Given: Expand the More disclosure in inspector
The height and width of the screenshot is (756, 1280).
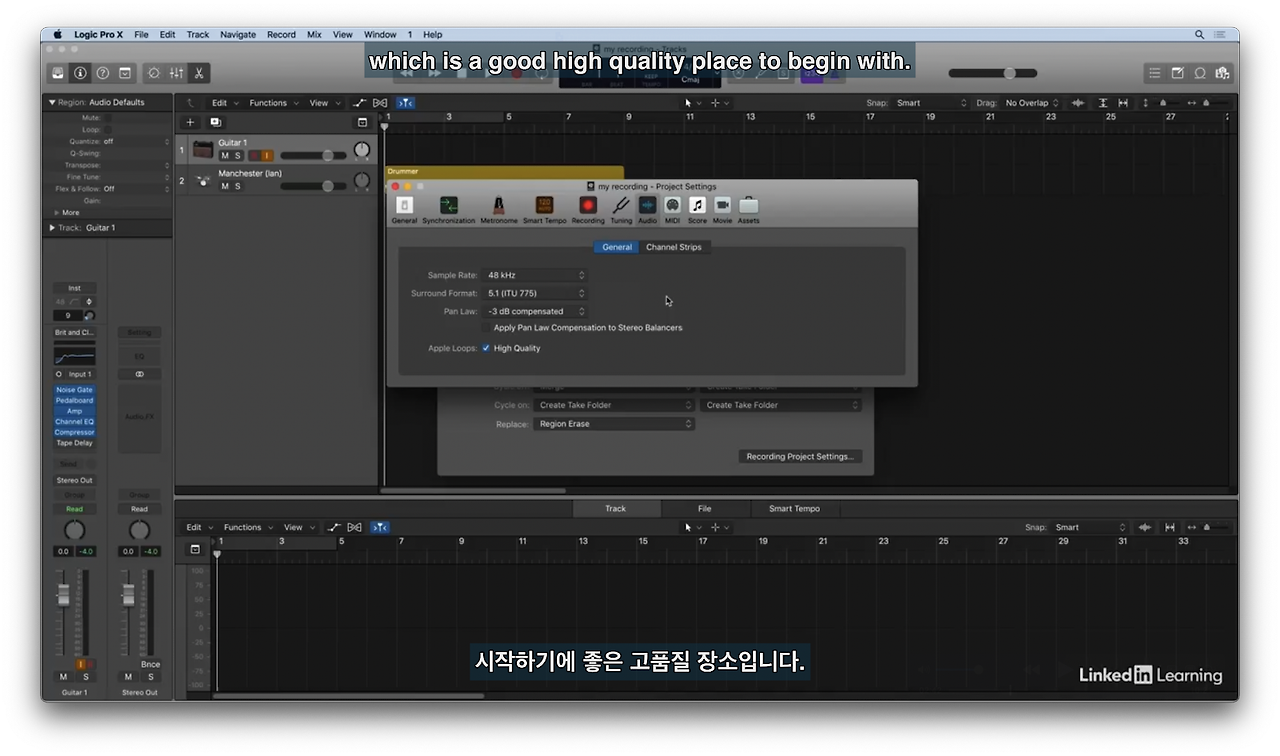Looking at the screenshot, I should (56, 213).
